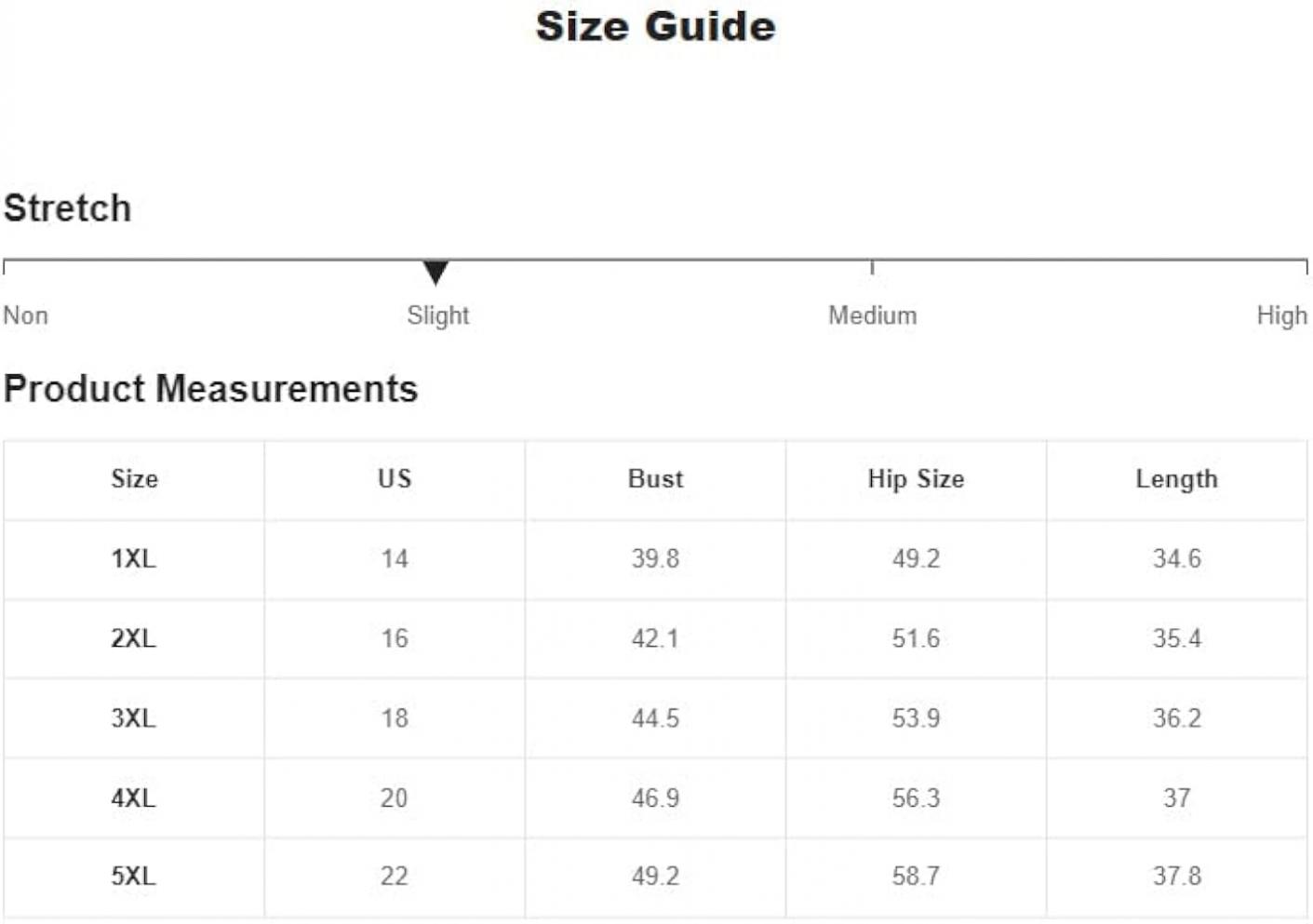The height and width of the screenshot is (924, 1313).
Task: Select the 5XL size row label
Action: [134, 877]
